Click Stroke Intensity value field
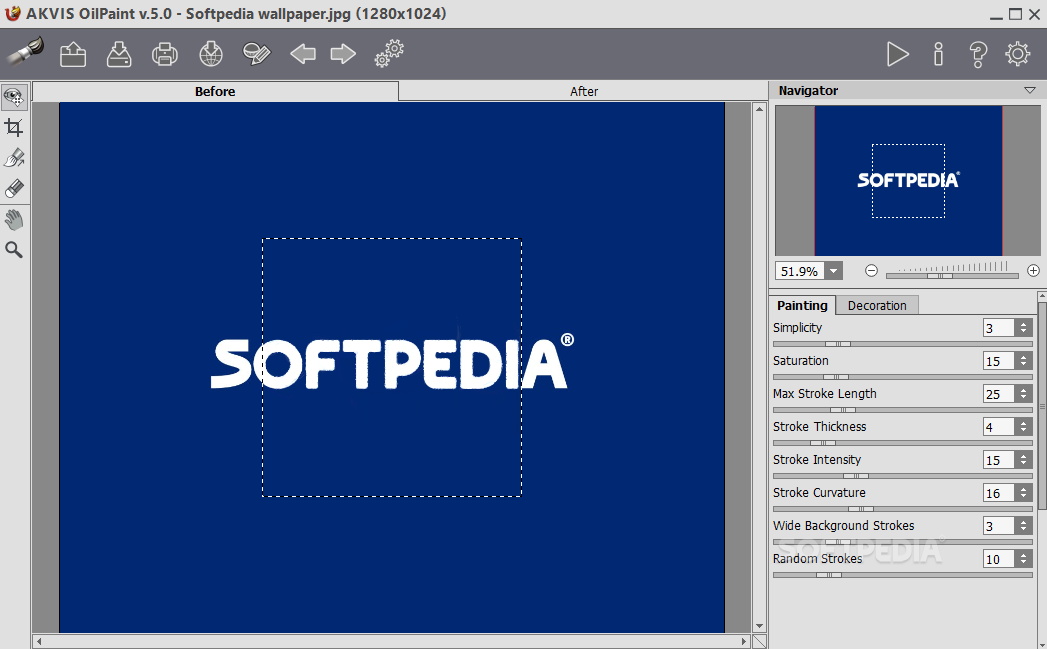Screen dimensions: 1047x649 998,460
